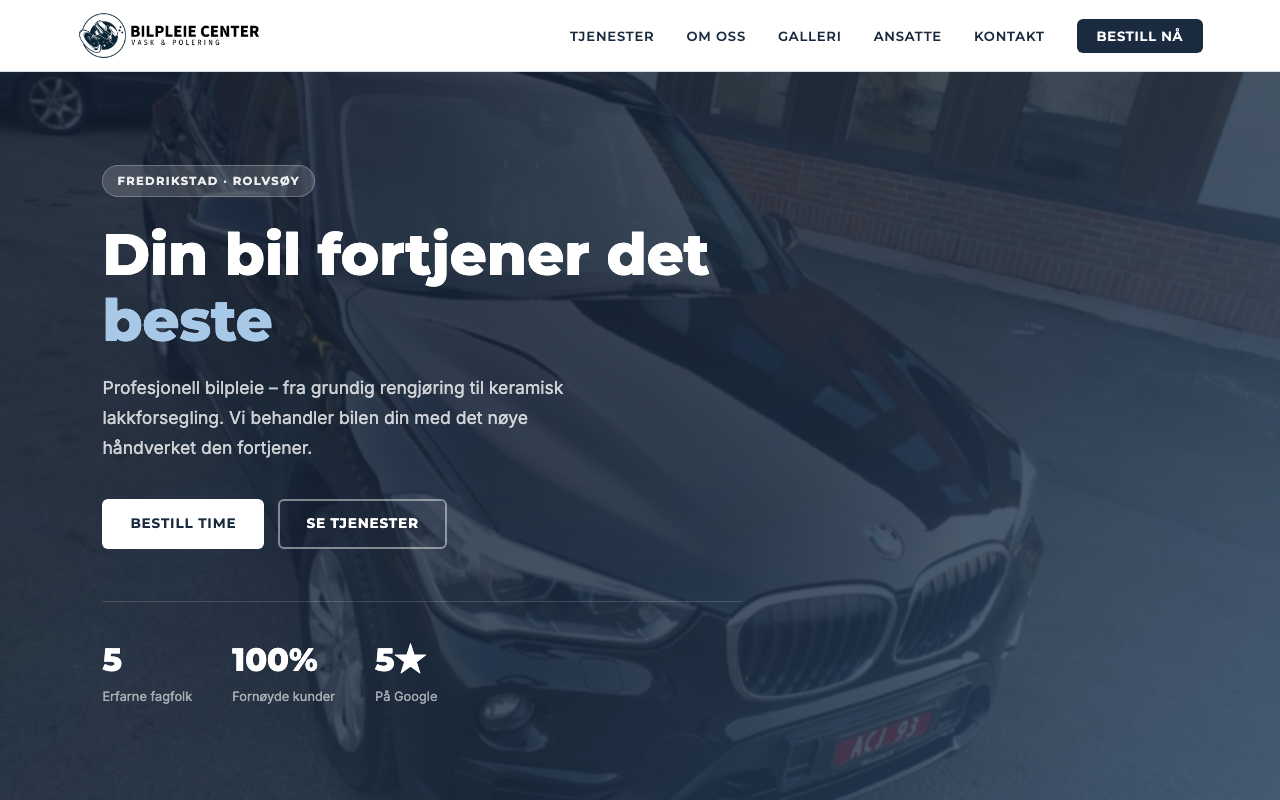The height and width of the screenshot is (800, 1280).
Task: Click the Bilpleie Center logo text
Action: click(195, 35)
